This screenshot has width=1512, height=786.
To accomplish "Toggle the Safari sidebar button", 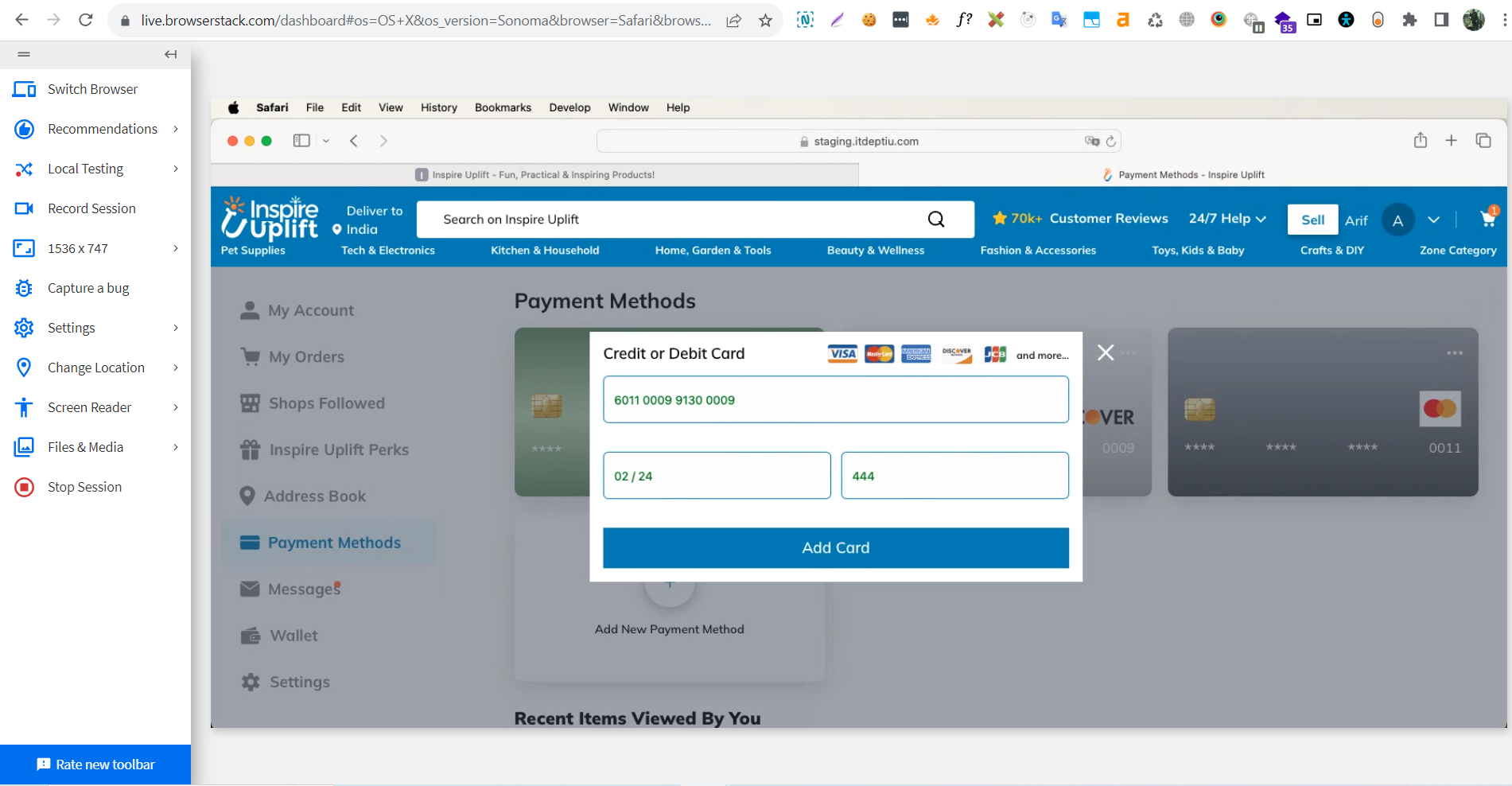I will click(x=301, y=141).
